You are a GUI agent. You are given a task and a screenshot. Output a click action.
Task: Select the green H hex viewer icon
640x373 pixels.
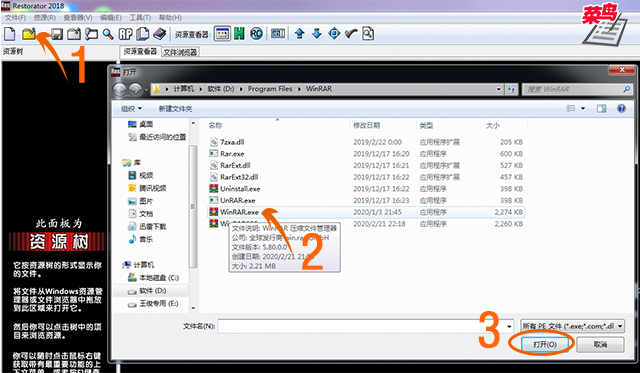[x=239, y=34]
